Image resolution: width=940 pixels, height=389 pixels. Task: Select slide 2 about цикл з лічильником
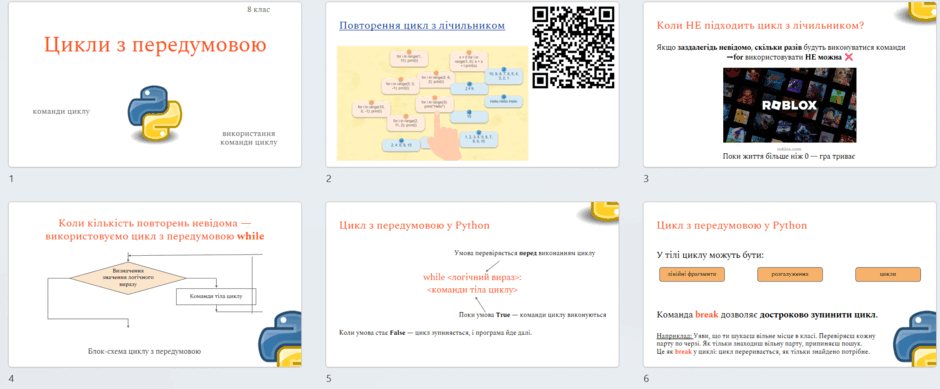click(472, 85)
